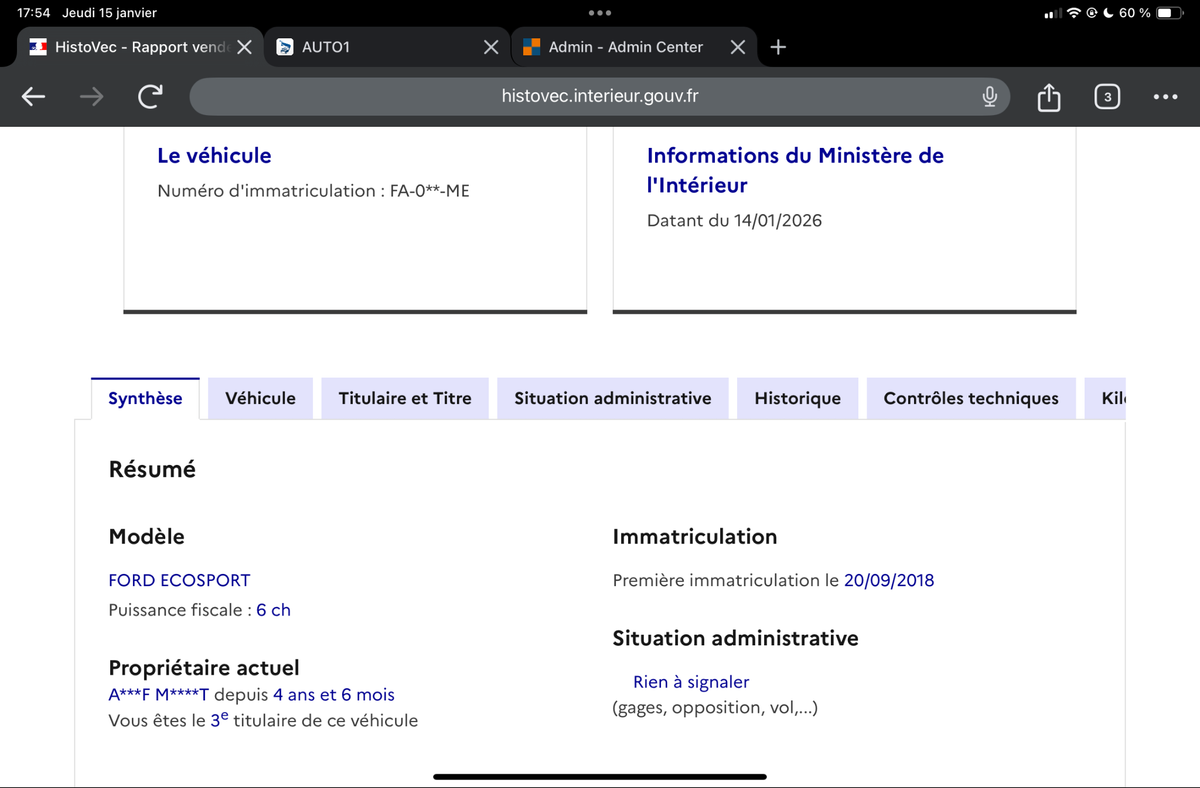1200x788 pixels.
Task: Tap the microphone icon in address bar
Action: tap(989, 96)
